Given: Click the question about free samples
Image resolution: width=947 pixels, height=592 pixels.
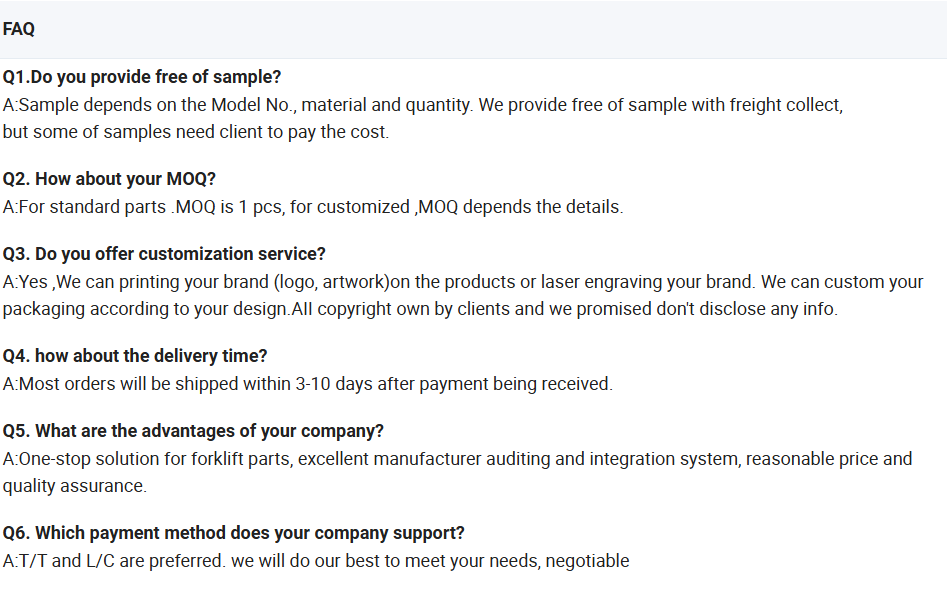Looking at the screenshot, I should (x=142, y=77).
